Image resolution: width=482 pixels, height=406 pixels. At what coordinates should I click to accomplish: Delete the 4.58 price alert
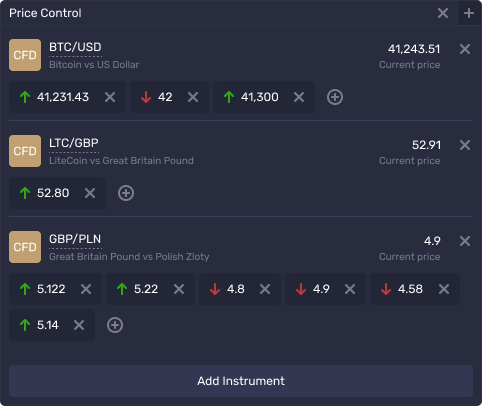click(x=444, y=289)
